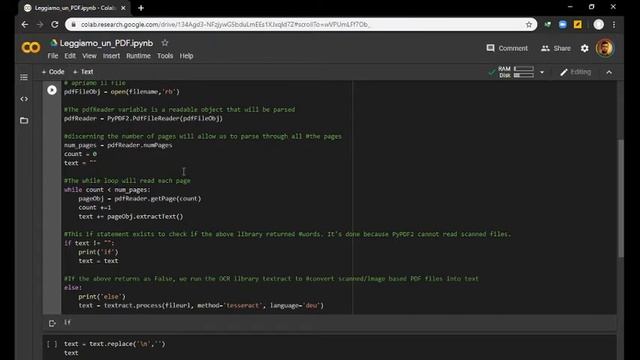Open the Help menu

pos(187,56)
